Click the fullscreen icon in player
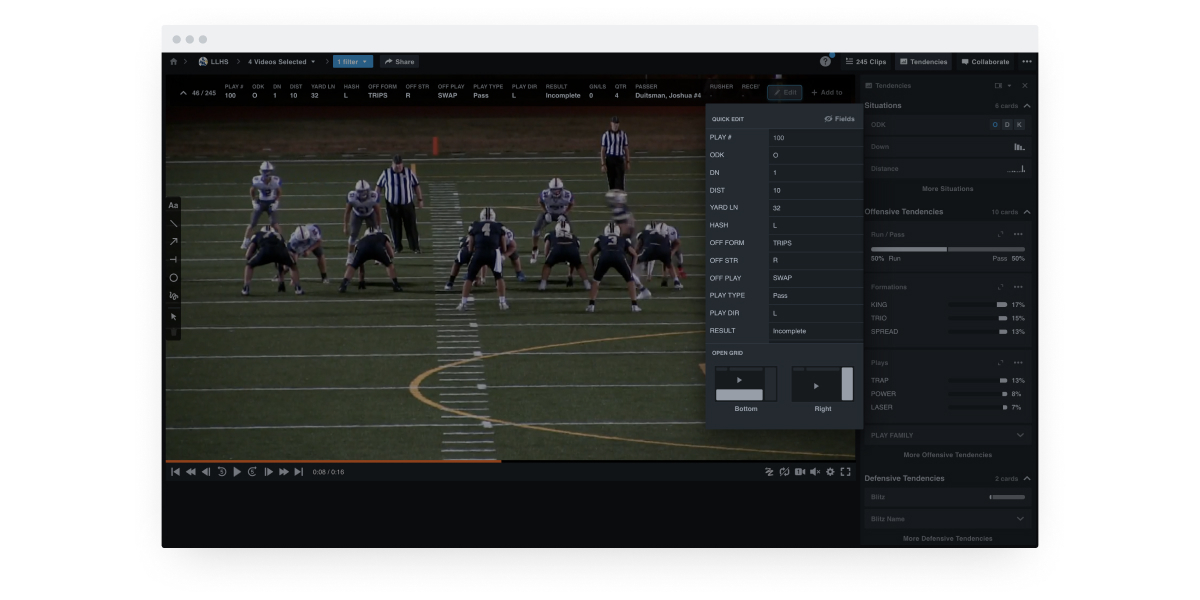 coord(845,472)
